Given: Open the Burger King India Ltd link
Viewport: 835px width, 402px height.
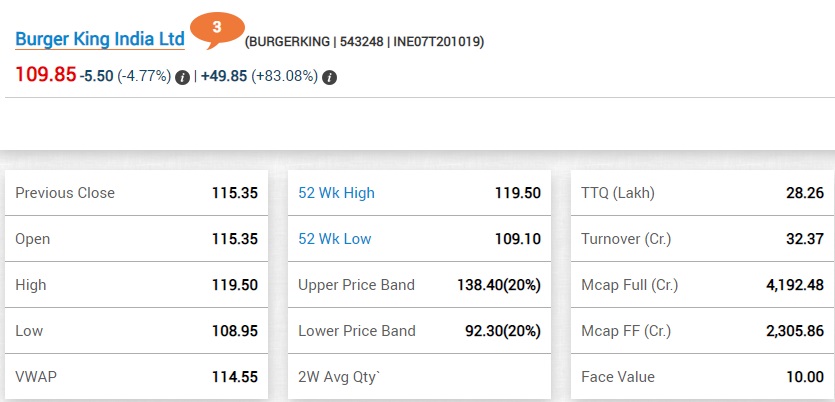Looking at the screenshot, I should [x=100, y=39].
